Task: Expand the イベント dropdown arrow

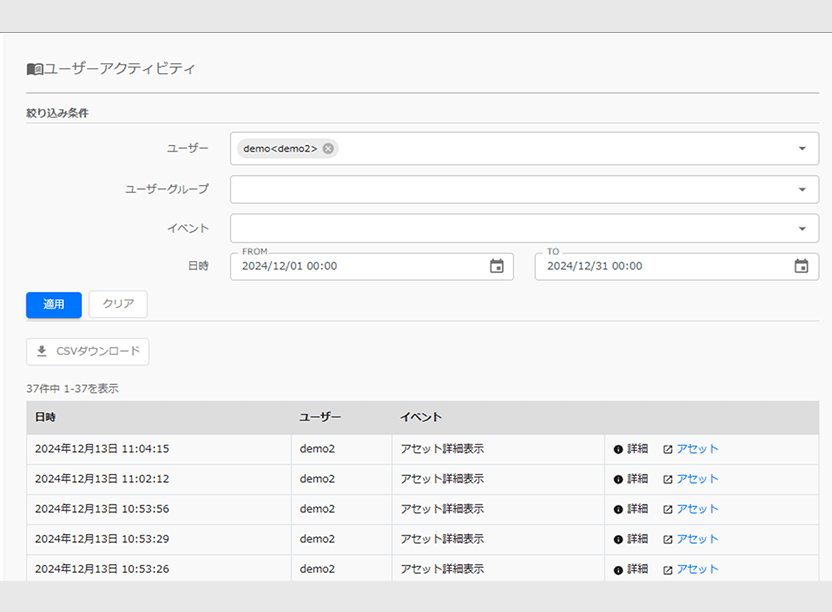Action: point(802,229)
